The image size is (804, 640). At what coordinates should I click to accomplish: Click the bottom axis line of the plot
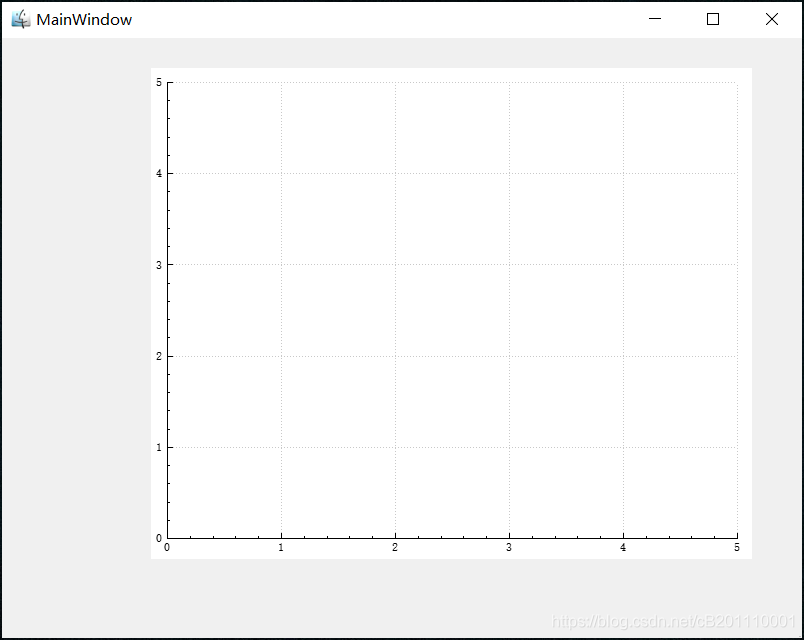pos(450,537)
